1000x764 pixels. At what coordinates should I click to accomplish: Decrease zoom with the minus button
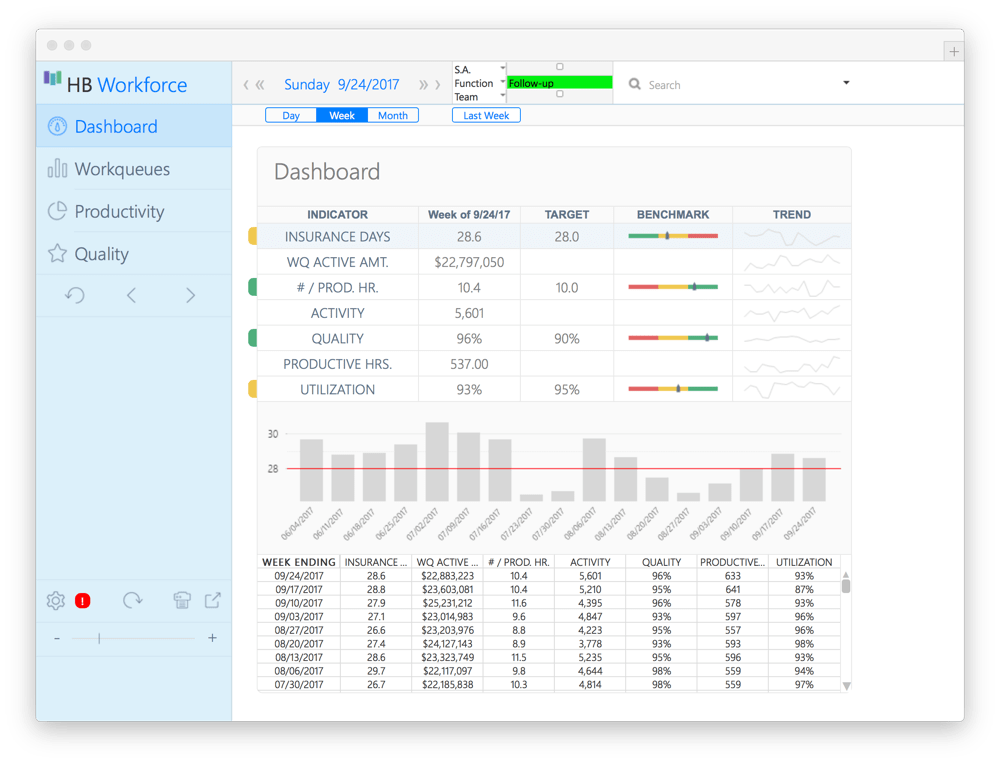tap(57, 638)
